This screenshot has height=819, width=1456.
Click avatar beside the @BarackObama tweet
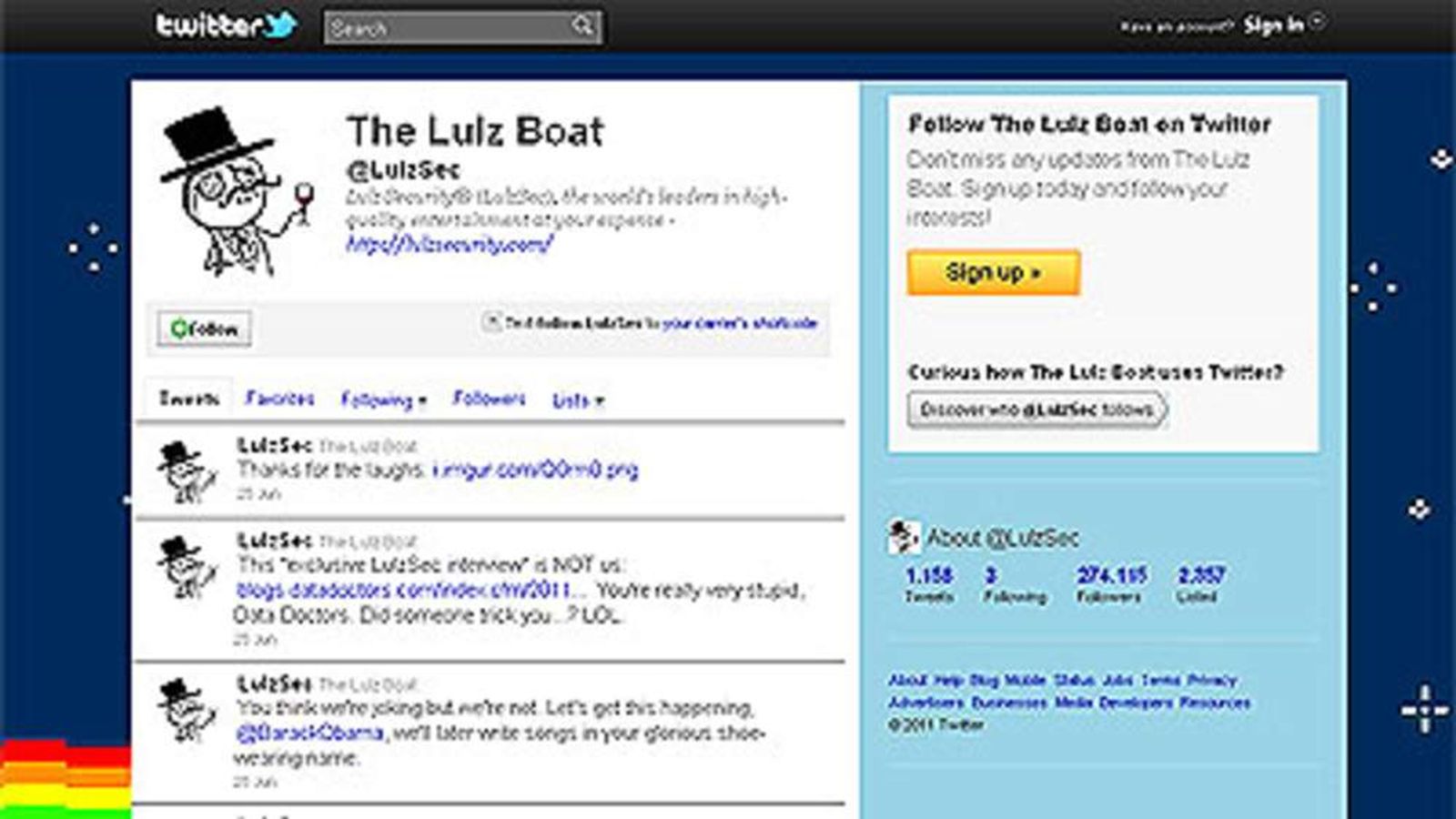pyautogui.click(x=186, y=710)
